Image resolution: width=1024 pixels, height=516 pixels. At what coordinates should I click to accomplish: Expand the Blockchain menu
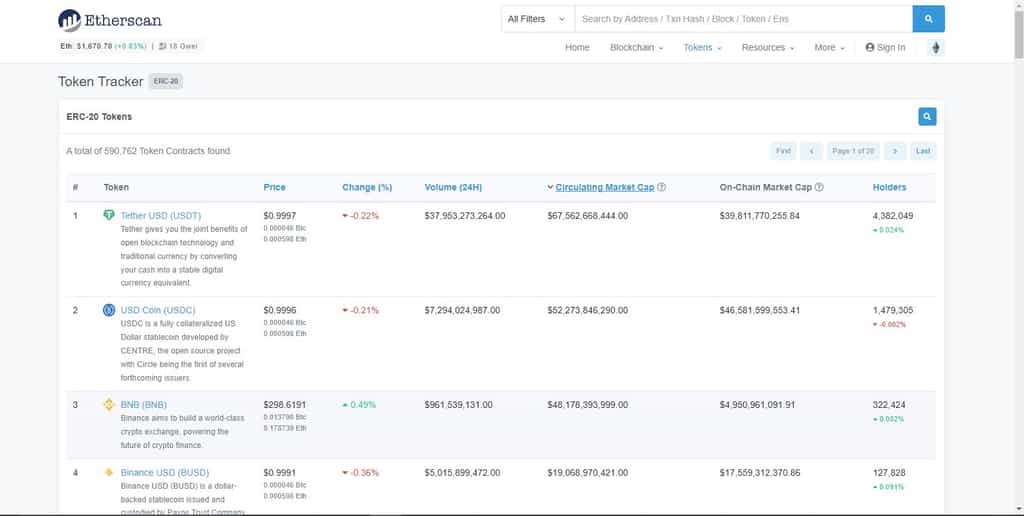636,48
